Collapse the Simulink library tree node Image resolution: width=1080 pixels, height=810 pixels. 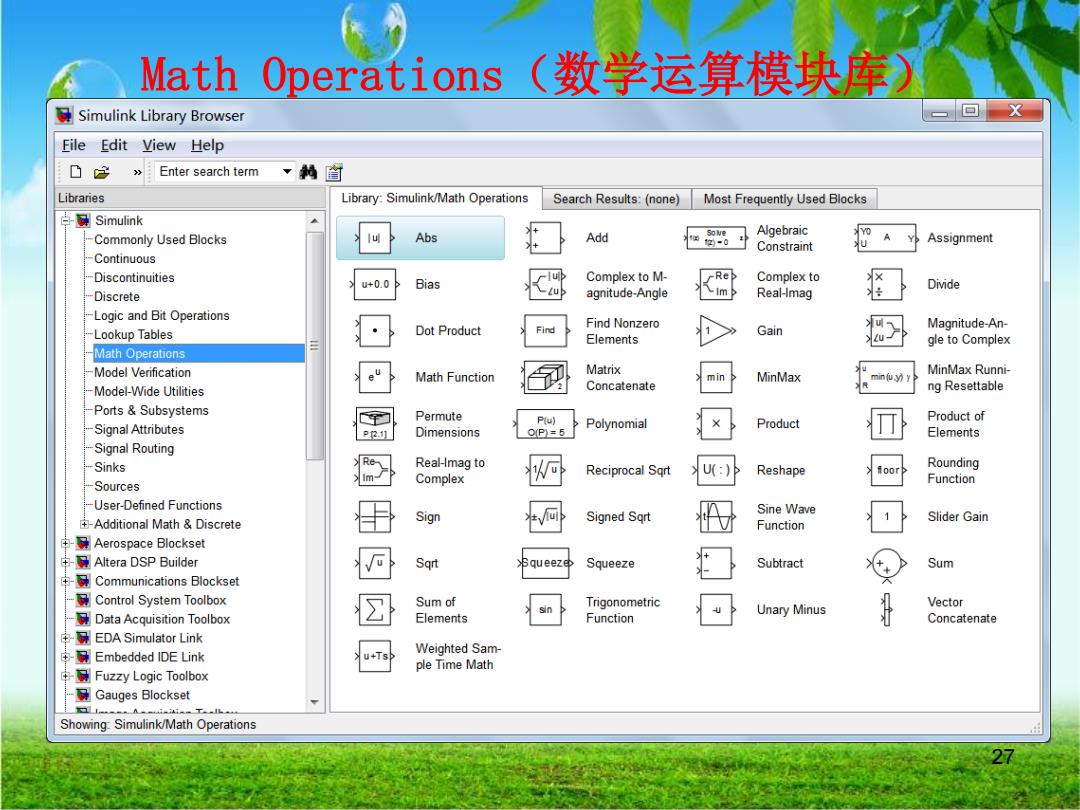(66, 221)
